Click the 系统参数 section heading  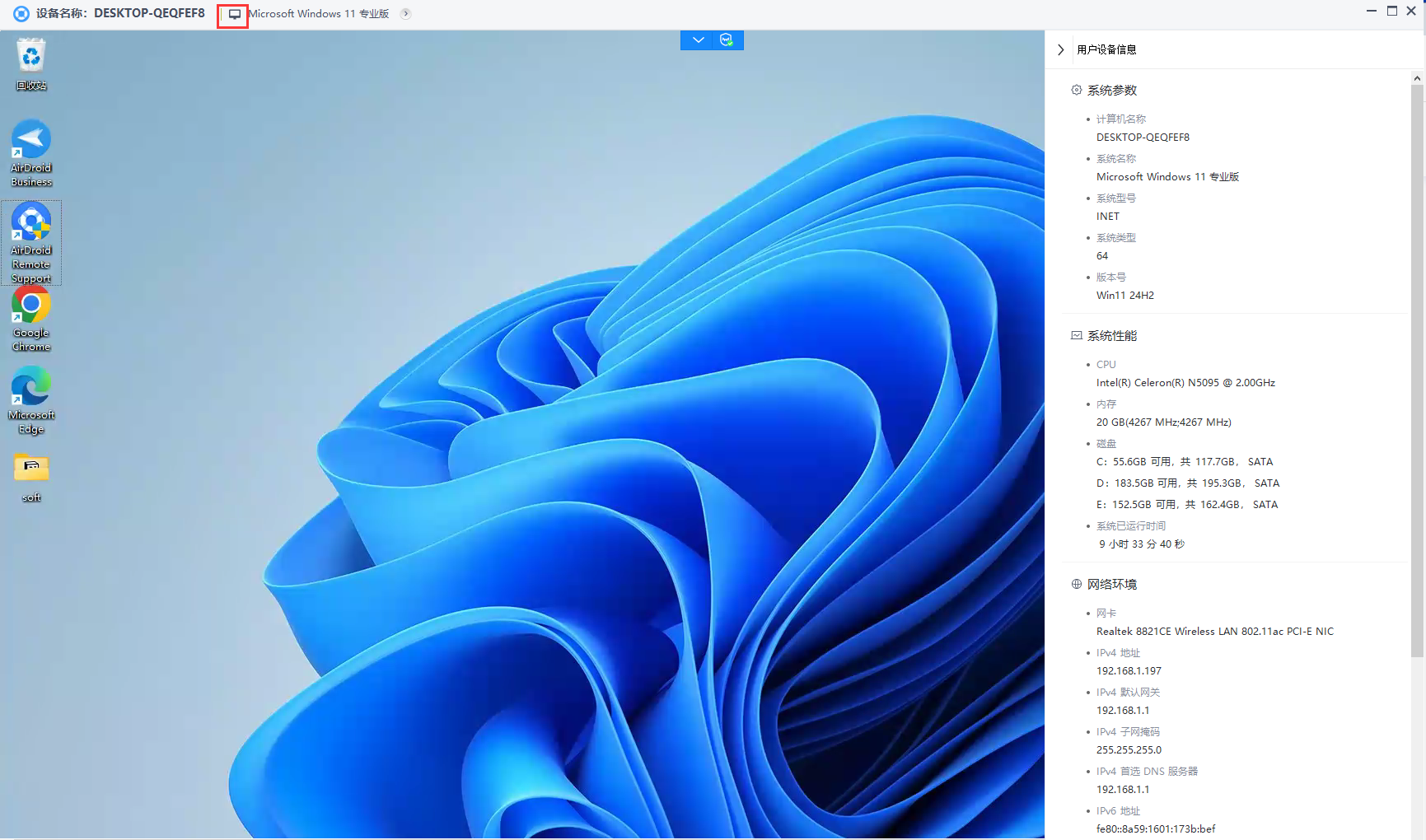tap(1111, 90)
